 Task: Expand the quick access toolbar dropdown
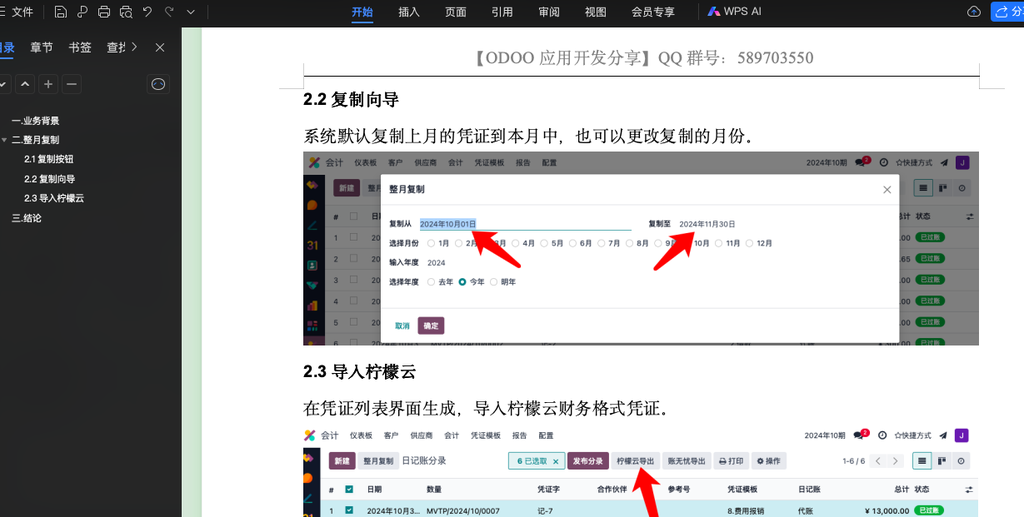(x=191, y=12)
